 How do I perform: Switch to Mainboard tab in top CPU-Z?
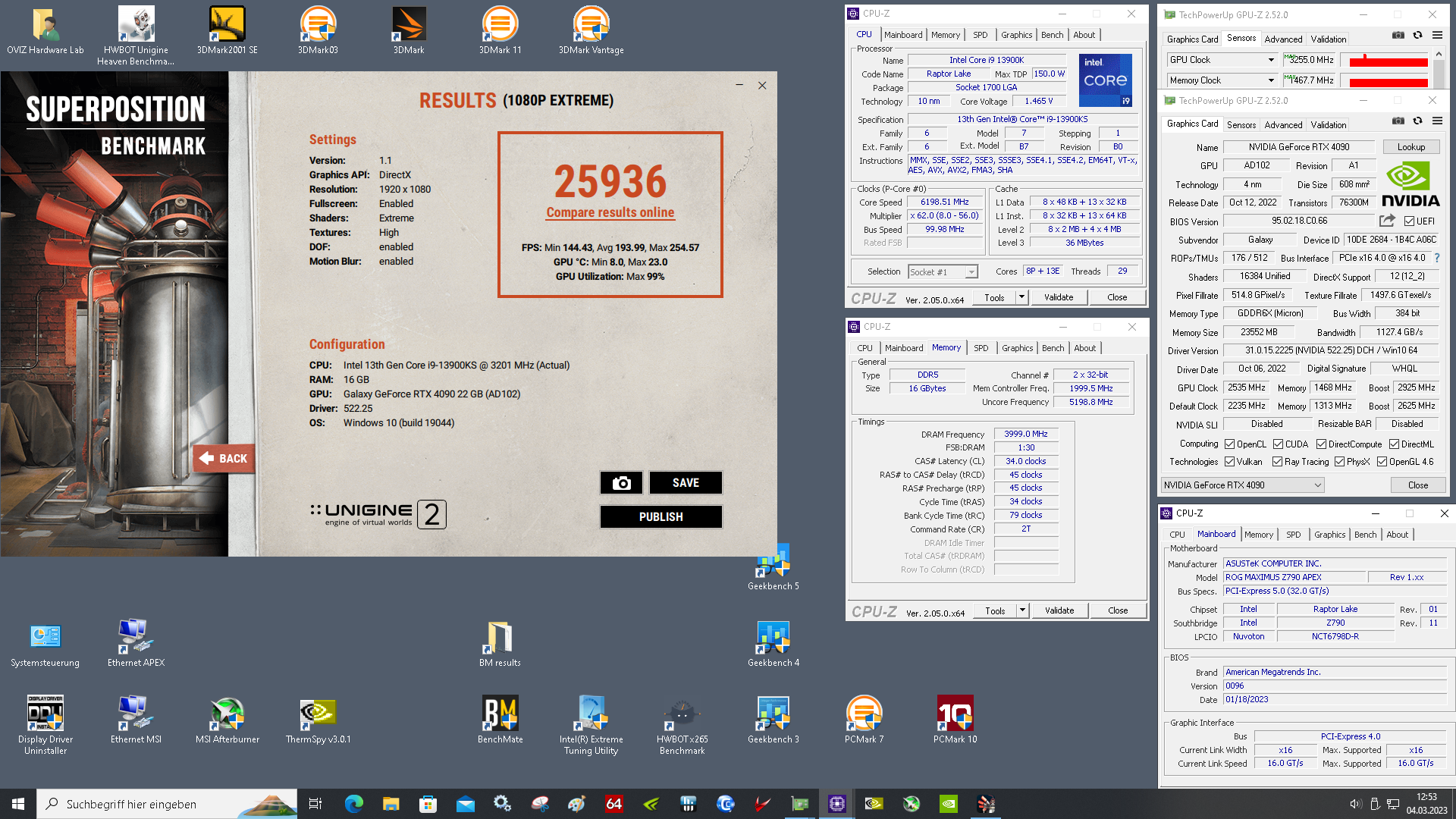pos(902,35)
